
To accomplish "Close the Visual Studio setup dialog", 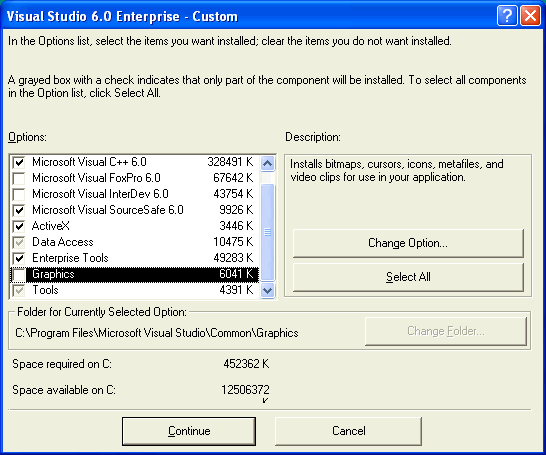I will pos(530,16).
